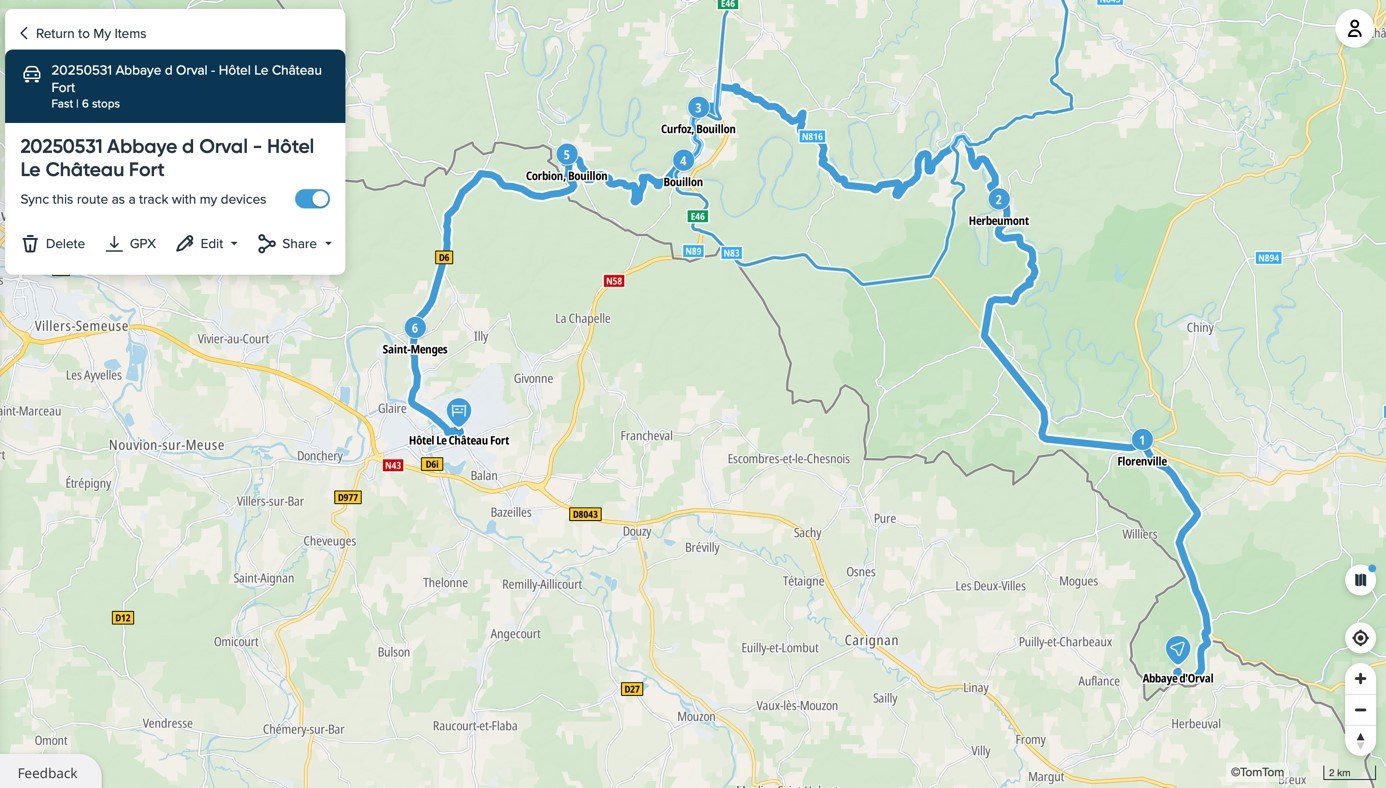The image size is (1386, 788).
Task: Reset map north with compass arrow
Action: coord(1360,741)
